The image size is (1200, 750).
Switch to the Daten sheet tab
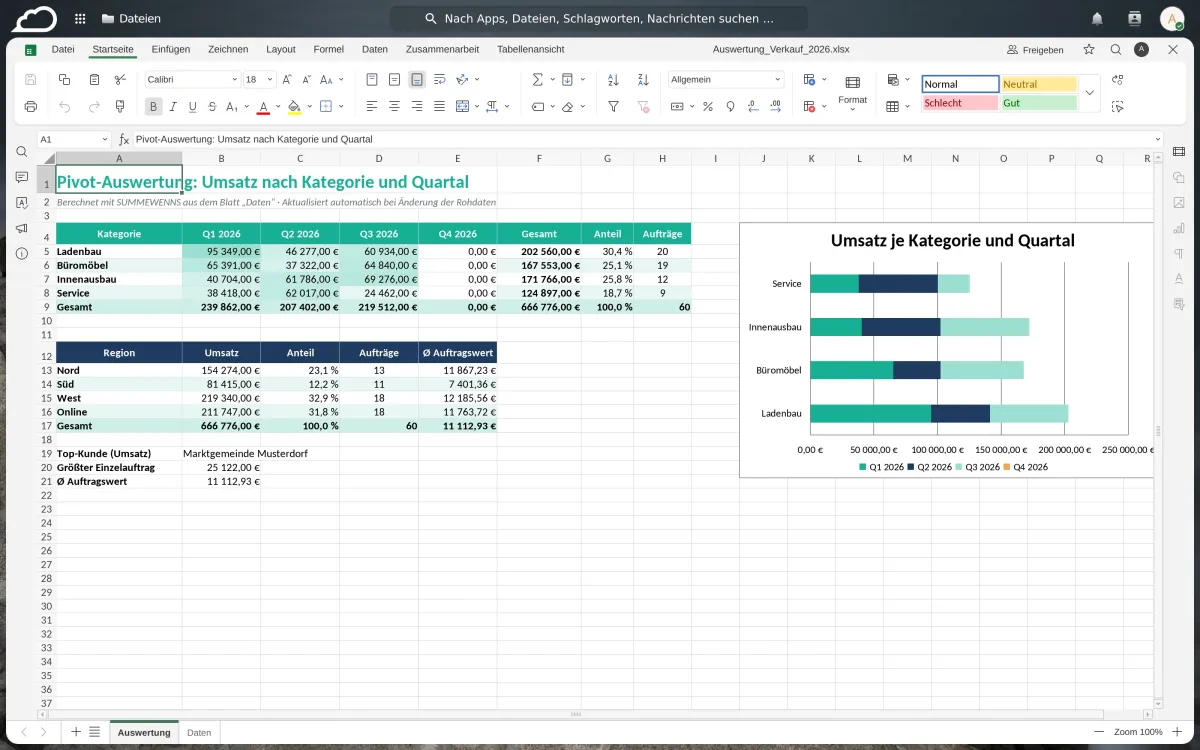(x=199, y=732)
